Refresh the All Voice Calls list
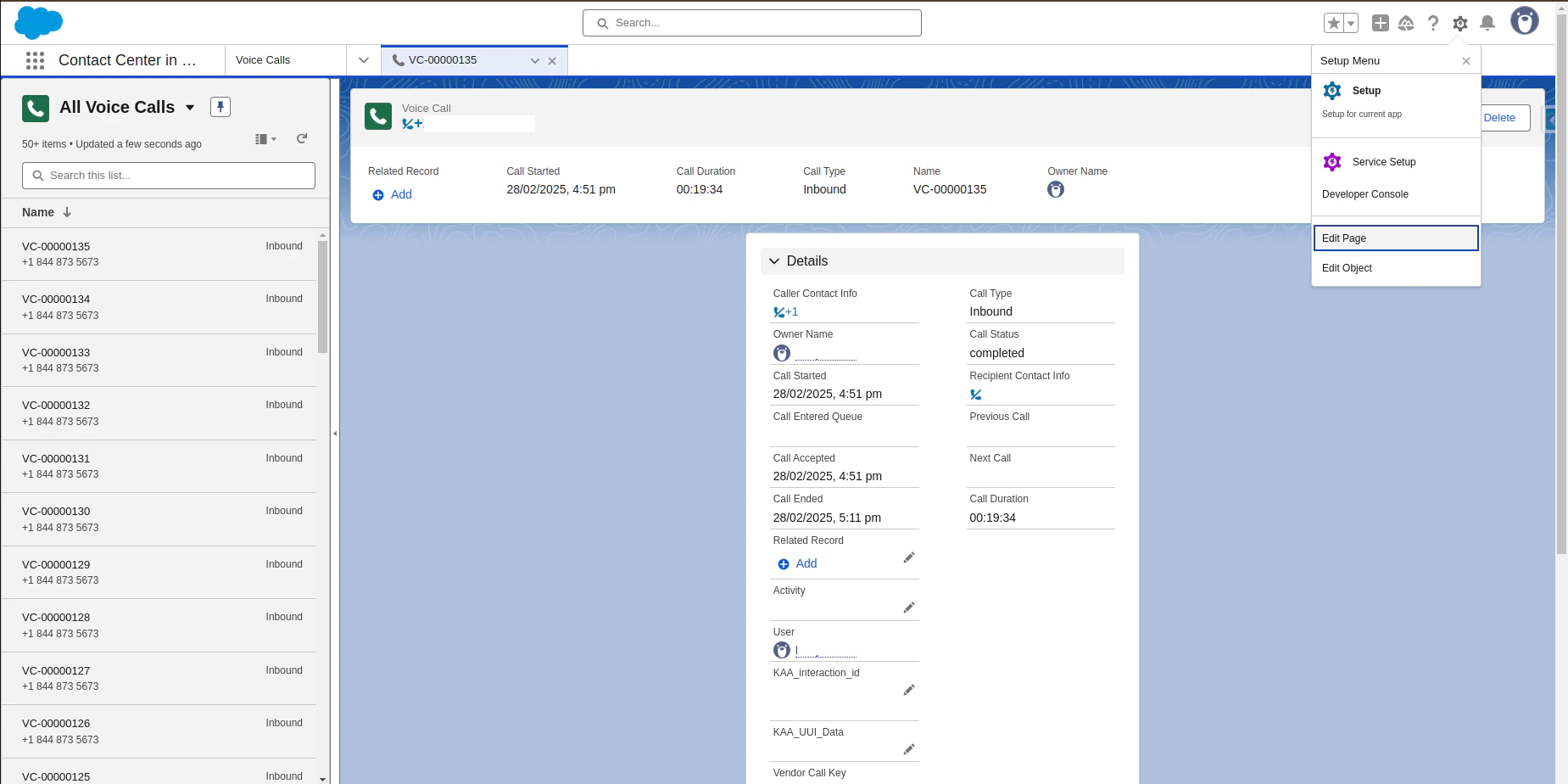 pos(302,138)
